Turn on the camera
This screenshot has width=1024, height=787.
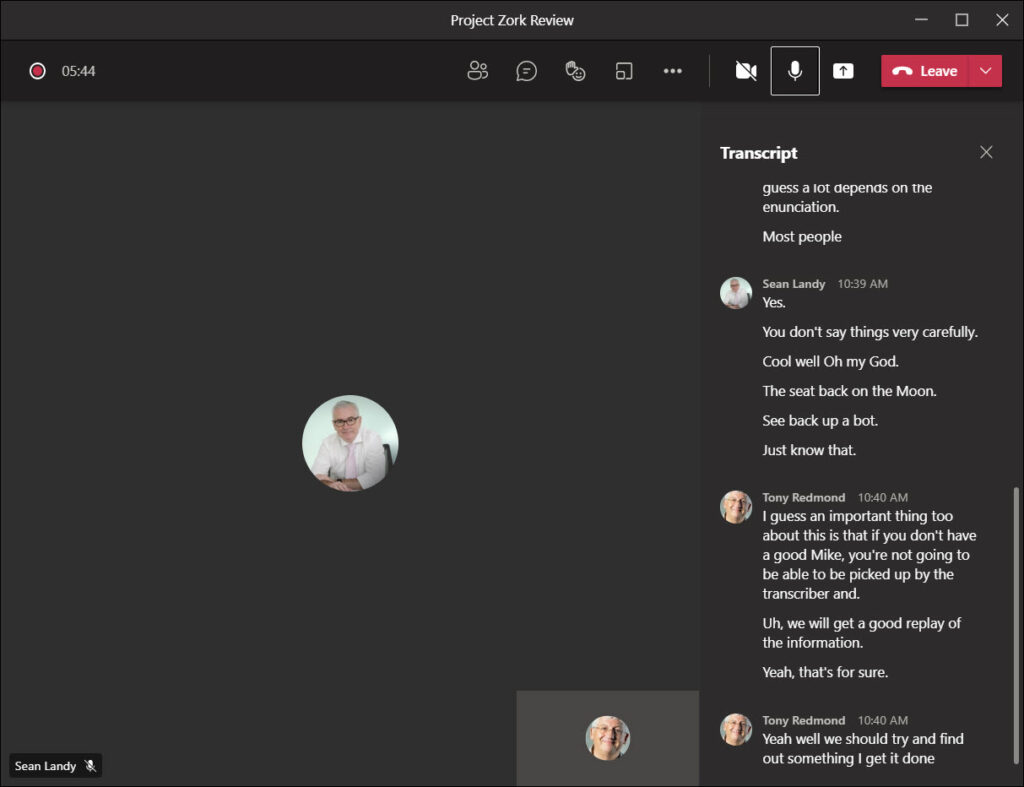746,71
